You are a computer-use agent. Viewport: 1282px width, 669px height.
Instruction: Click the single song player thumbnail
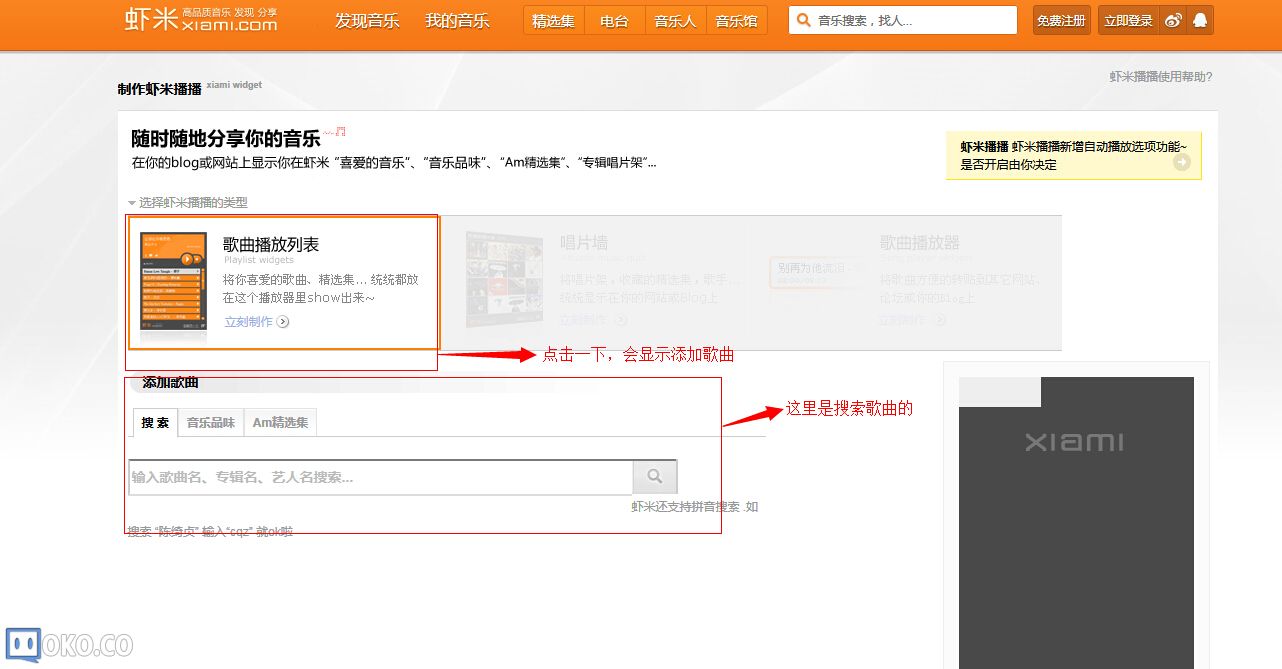click(816, 271)
